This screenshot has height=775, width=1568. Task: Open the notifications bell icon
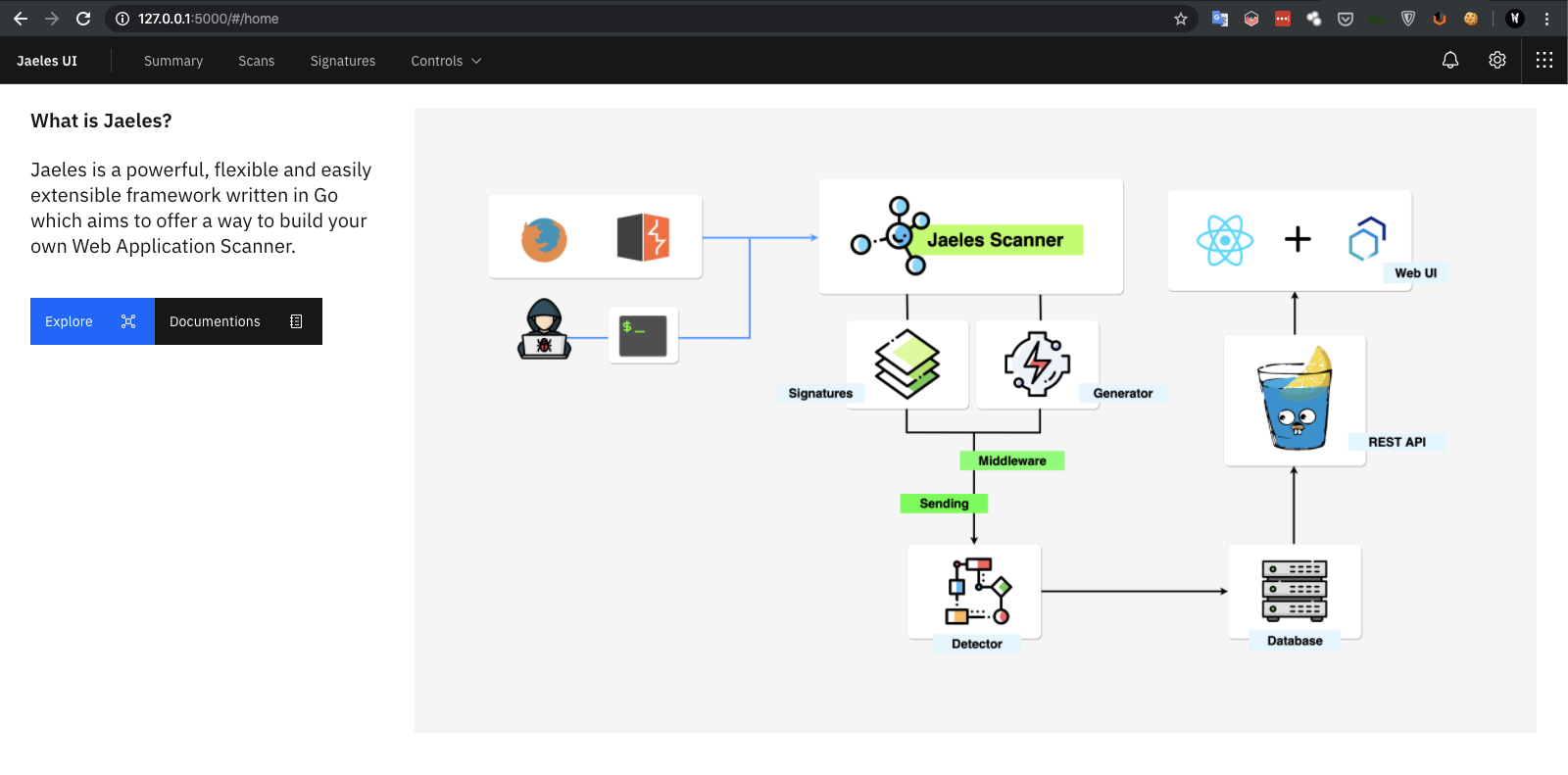click(1450, 60)
